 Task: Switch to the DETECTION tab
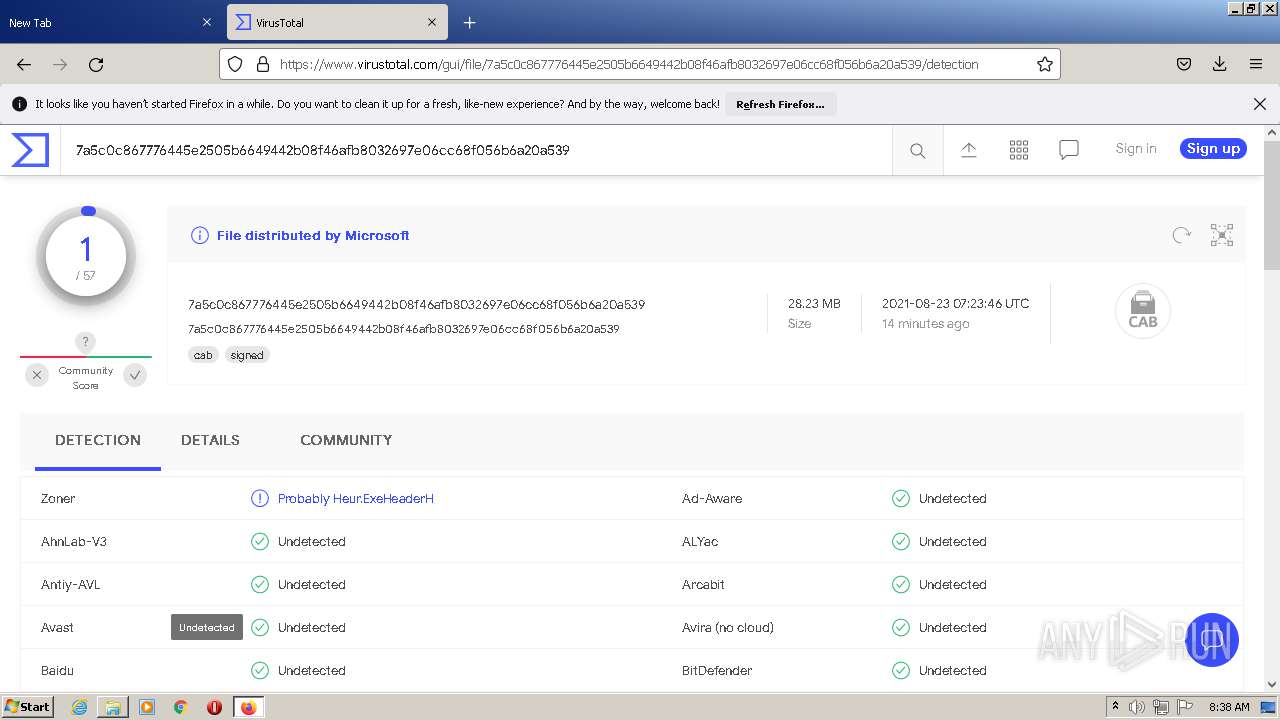coord(98,440)
